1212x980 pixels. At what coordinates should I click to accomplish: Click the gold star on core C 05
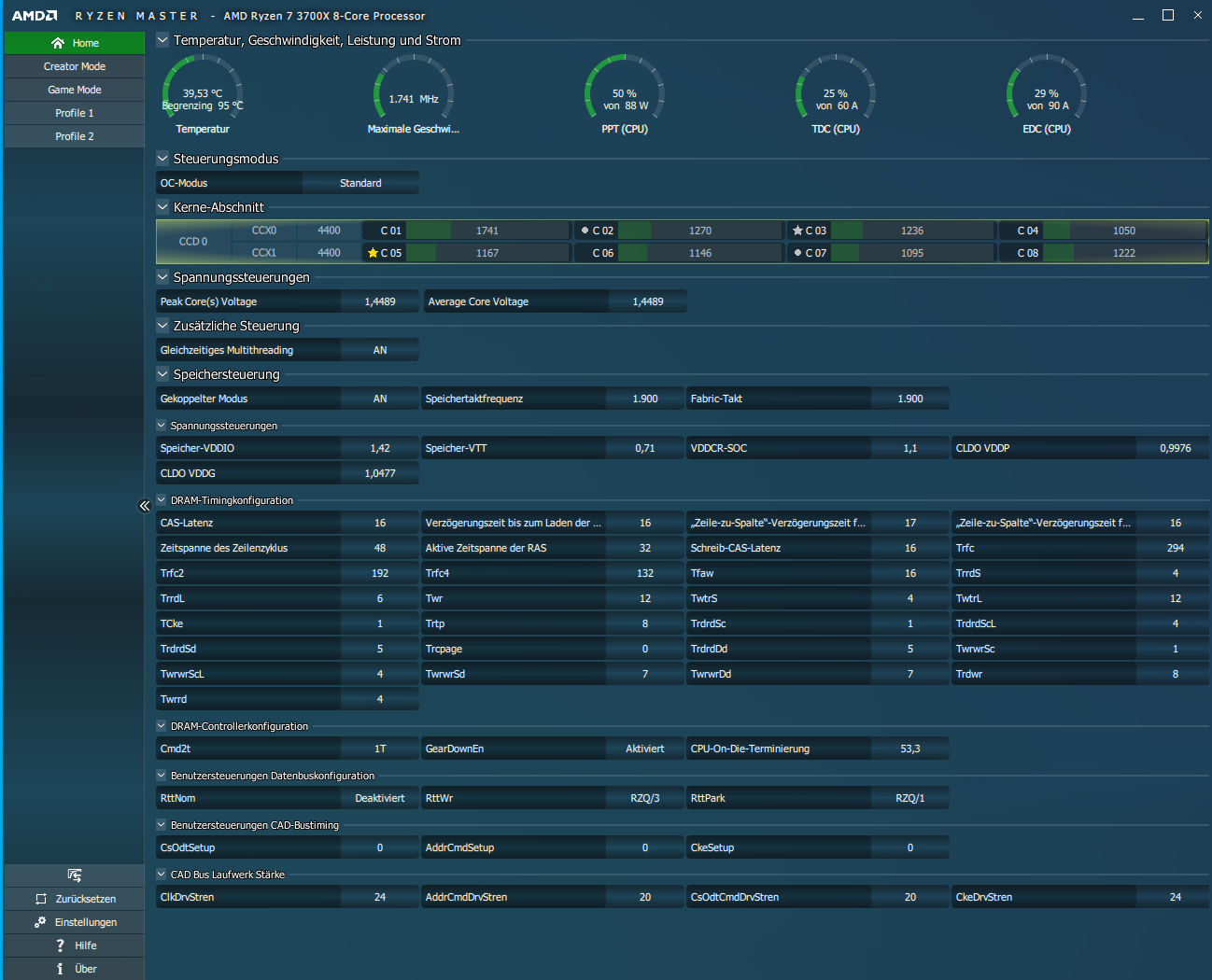click(373, 253)
